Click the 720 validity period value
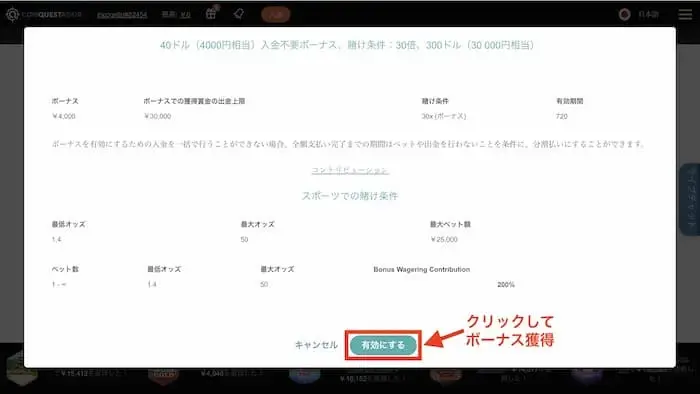This screenshot has height=394, width=700. 562,116
